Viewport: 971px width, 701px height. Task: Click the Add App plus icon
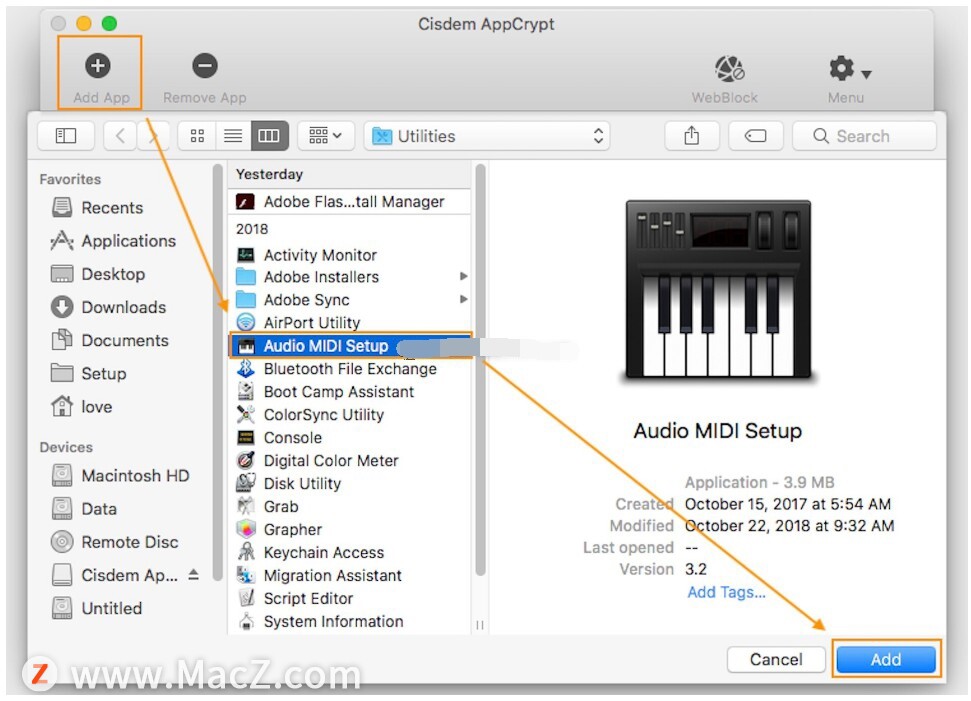pyautogui.click(x=98, y=66)
